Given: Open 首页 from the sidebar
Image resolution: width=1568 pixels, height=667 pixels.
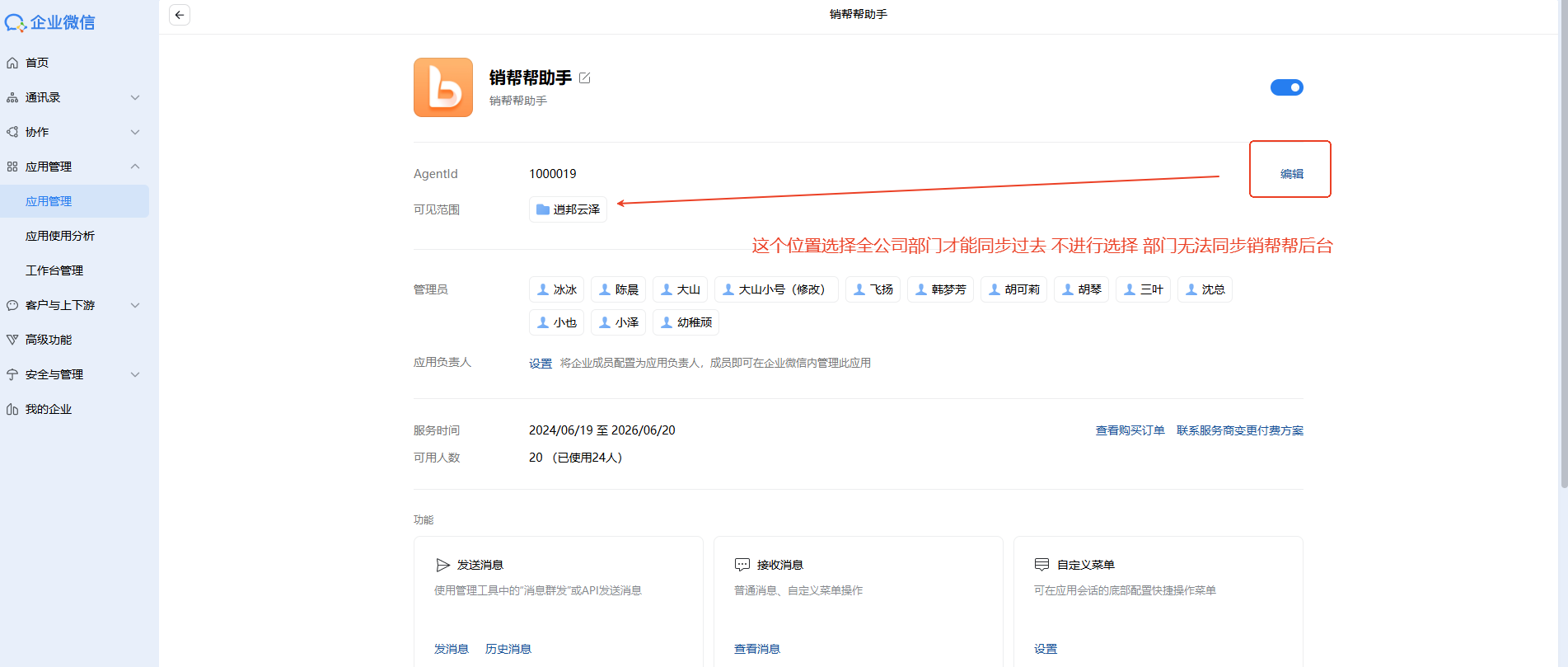Looking at the screenshot, I should tap(37, 63).
